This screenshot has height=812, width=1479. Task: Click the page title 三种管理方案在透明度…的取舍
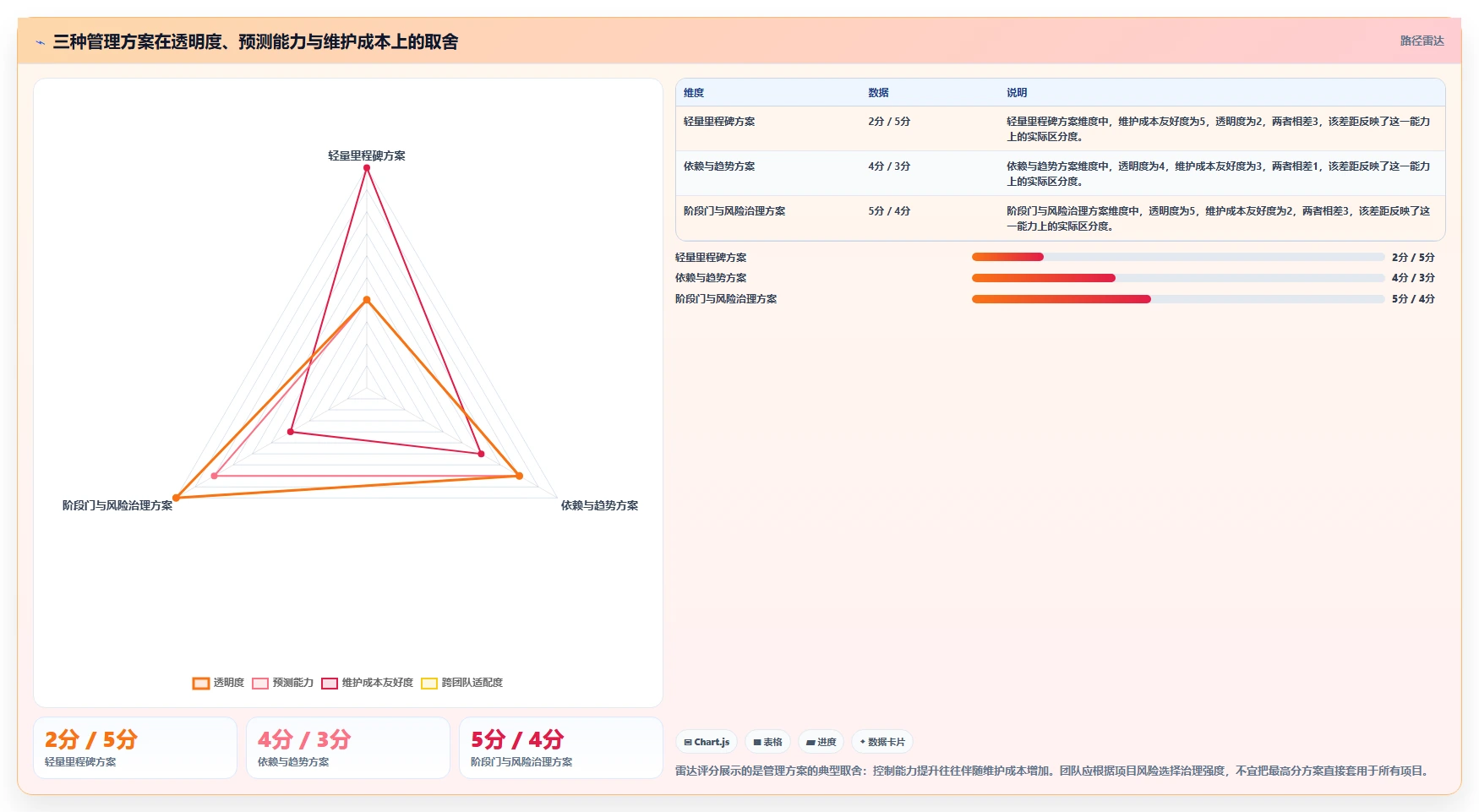coord(255,41)
